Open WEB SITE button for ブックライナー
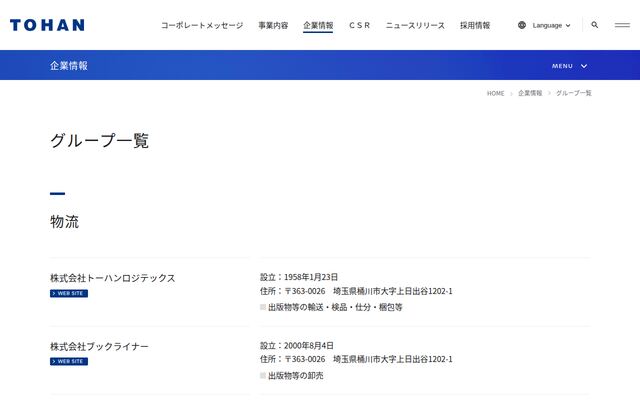Image resolution: width=640 pixels, height=400 pixels. (x=69, y=362)
